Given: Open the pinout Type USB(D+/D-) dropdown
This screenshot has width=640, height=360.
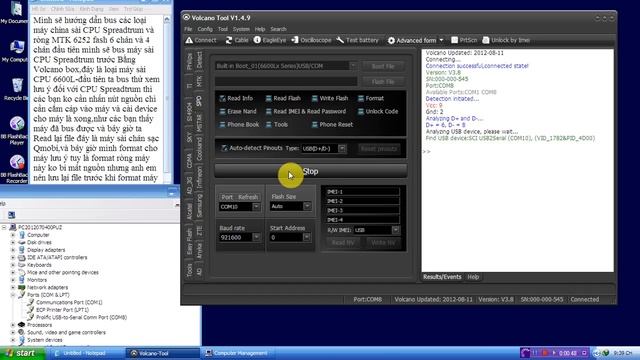Looking at the screenshot, I should click(342, 149).
